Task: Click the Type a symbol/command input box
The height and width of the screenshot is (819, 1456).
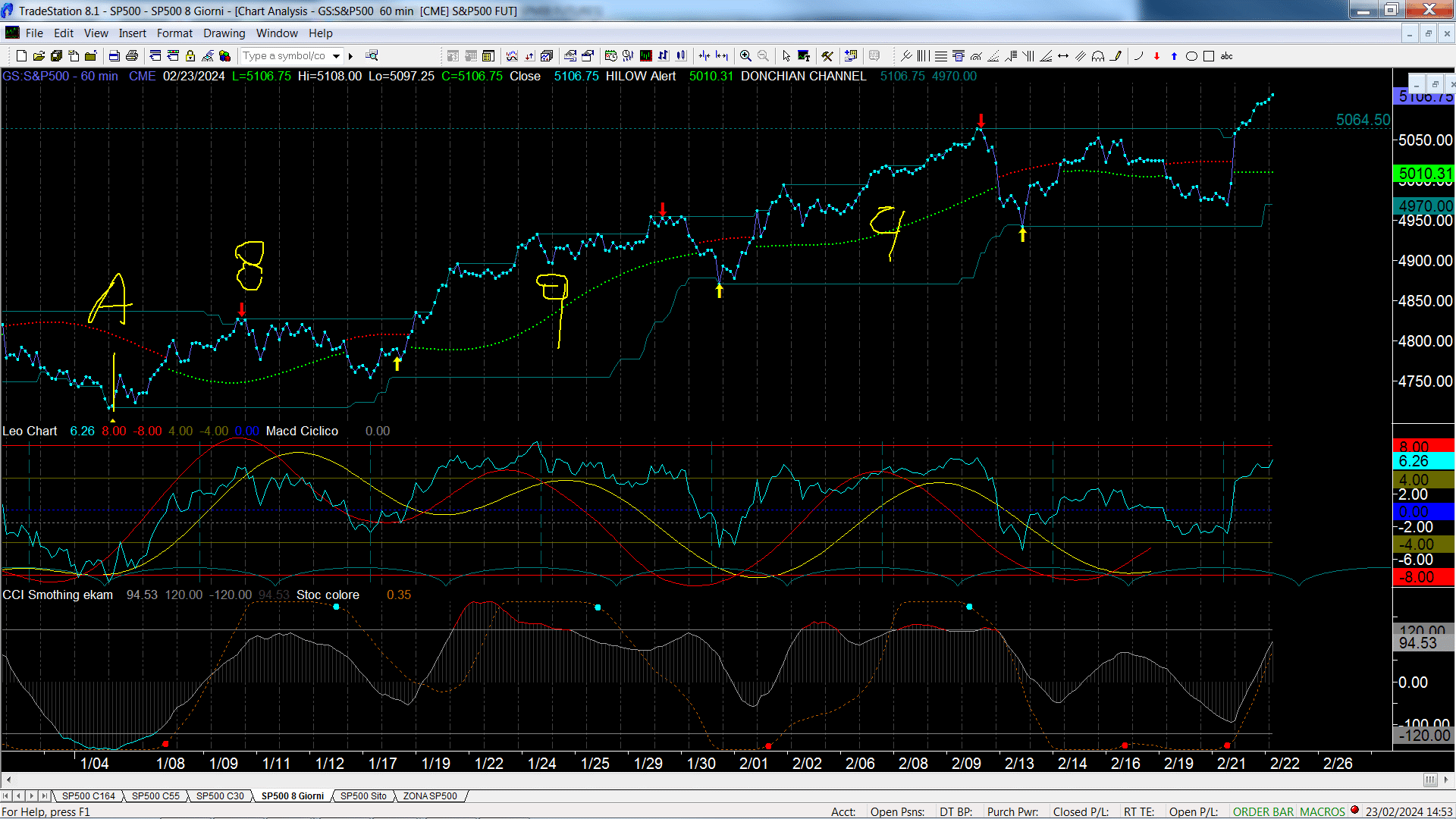Action: [284, 56]
